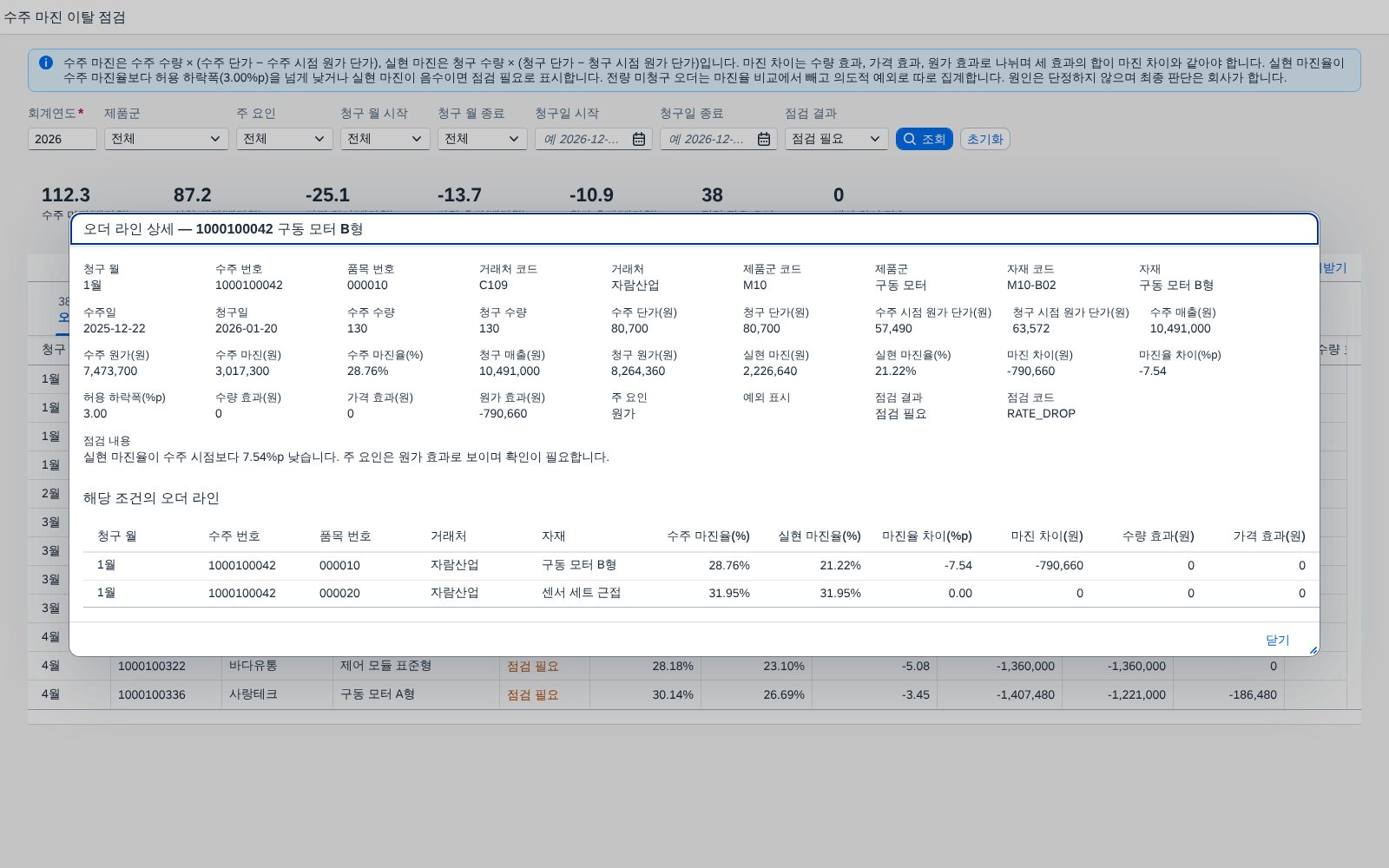Click the resize handle of the dialog
1389x868 pixels.
[1313, 650]
